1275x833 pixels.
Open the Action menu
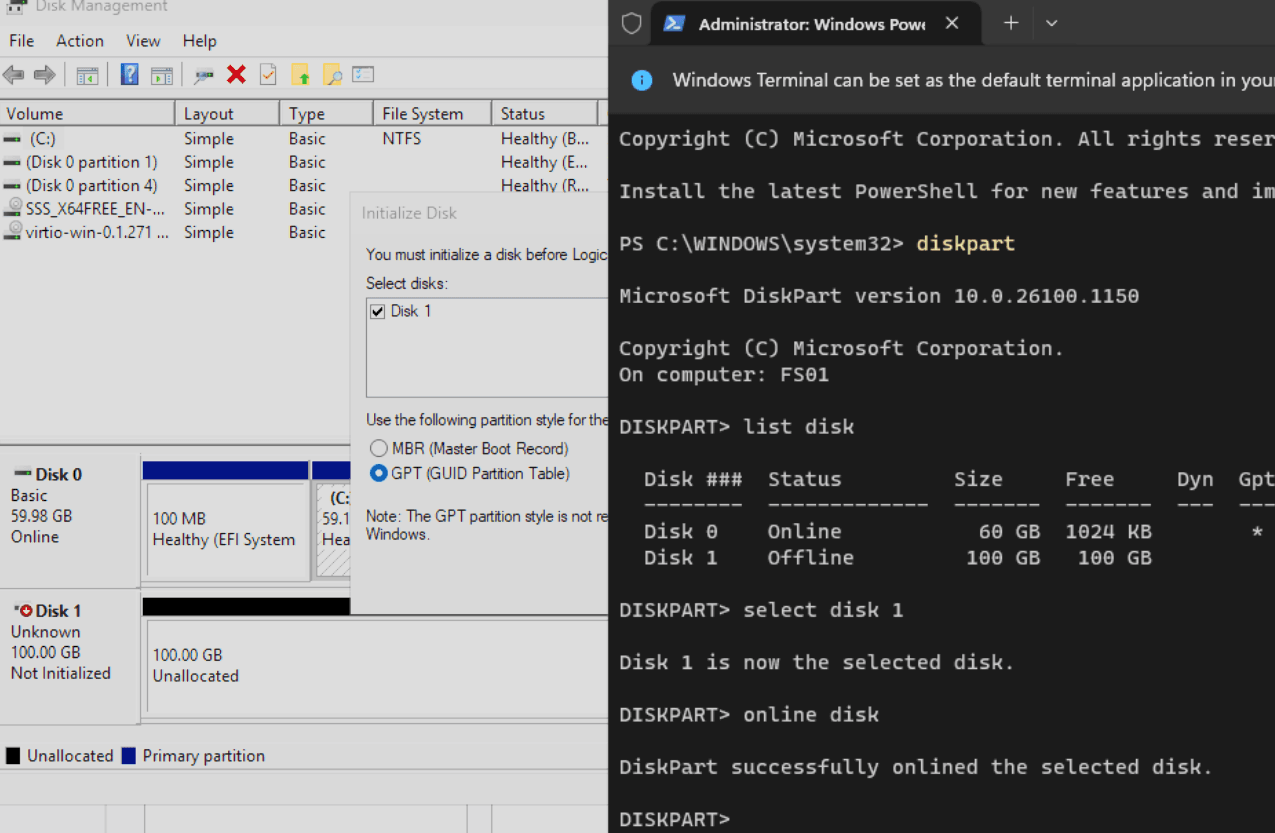point(80,41)
